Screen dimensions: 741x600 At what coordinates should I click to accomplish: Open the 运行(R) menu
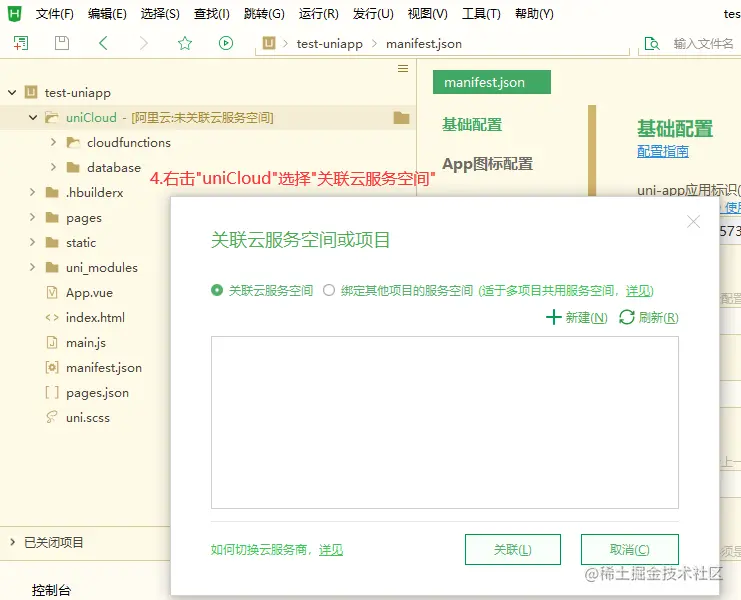pos(319,14)
